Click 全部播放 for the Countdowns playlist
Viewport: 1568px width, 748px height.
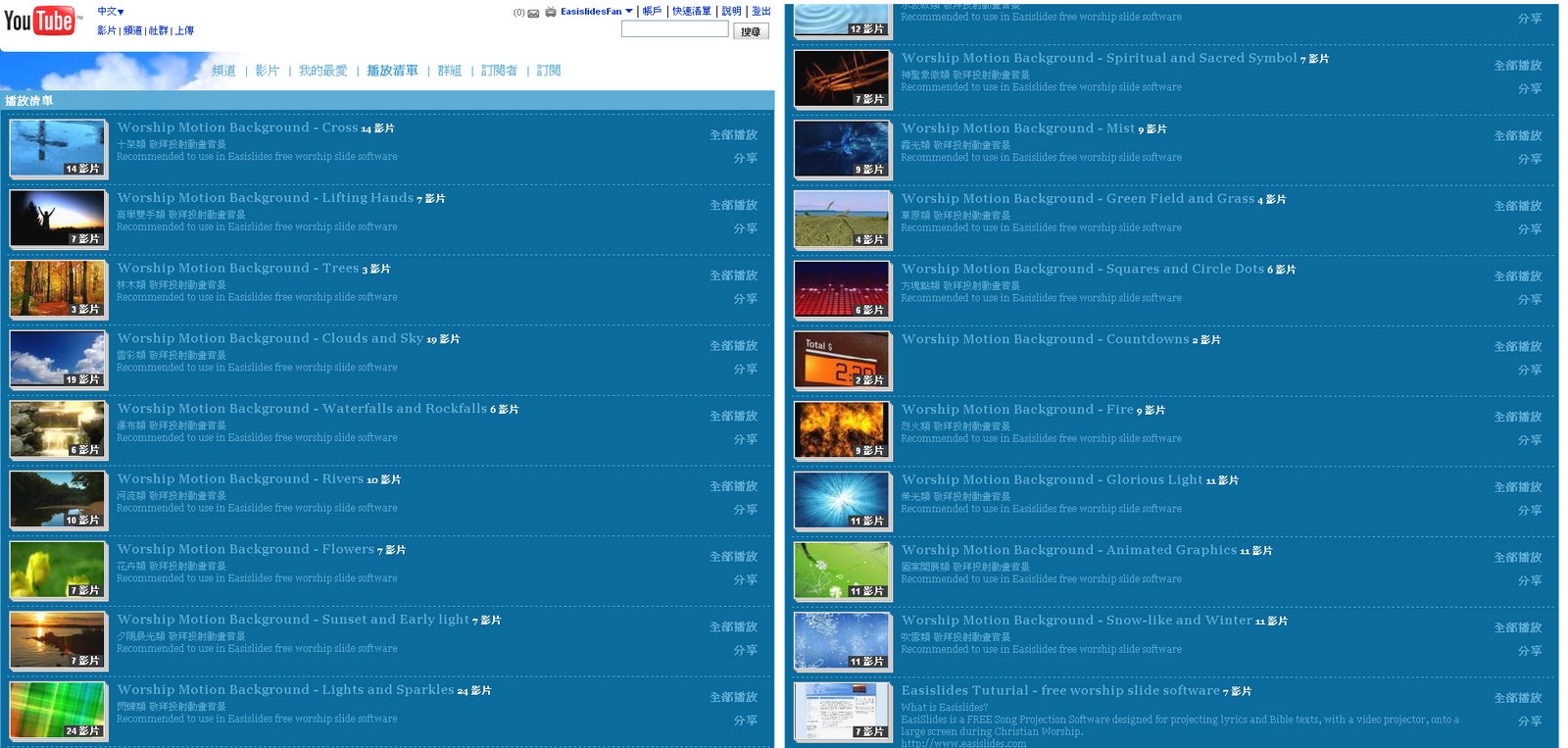click(x=1518, y=347)
